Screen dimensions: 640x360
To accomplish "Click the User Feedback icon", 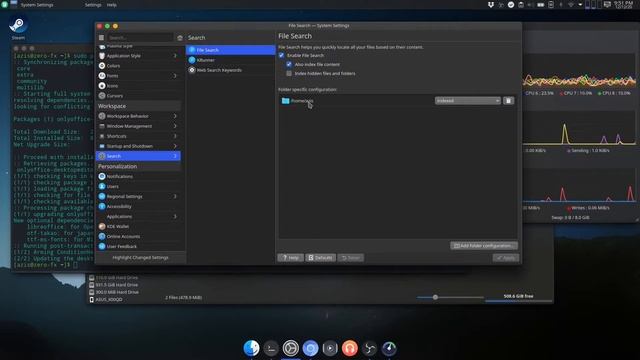I will 102,246.
